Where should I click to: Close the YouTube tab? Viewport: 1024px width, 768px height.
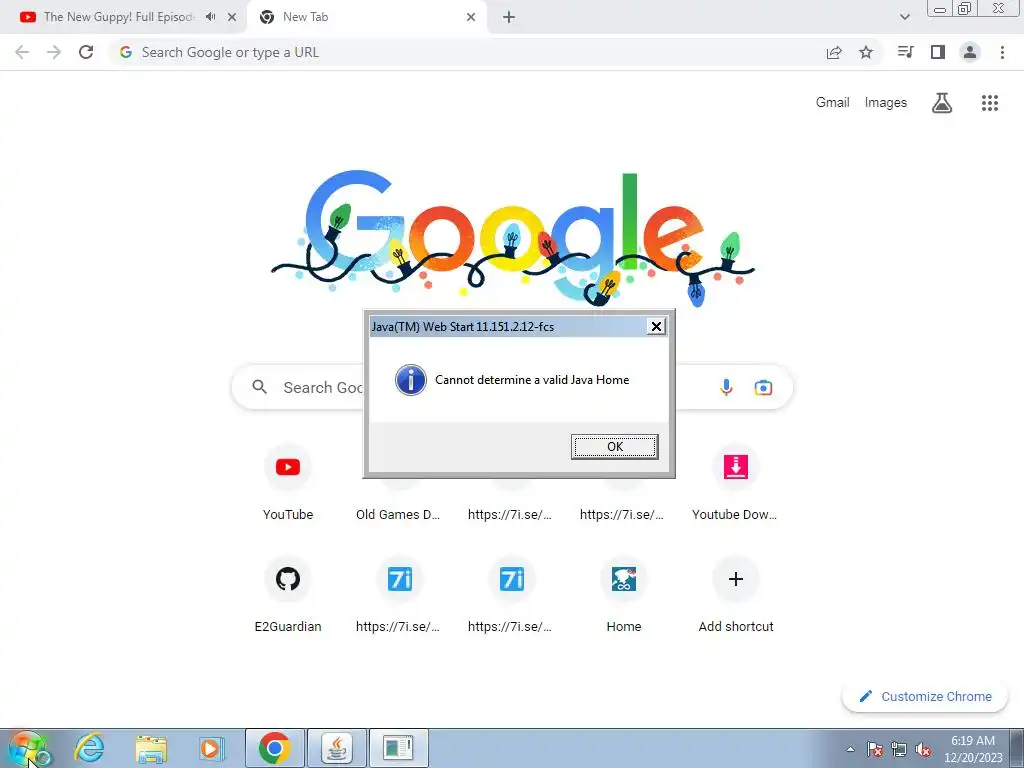coord(232,17)
